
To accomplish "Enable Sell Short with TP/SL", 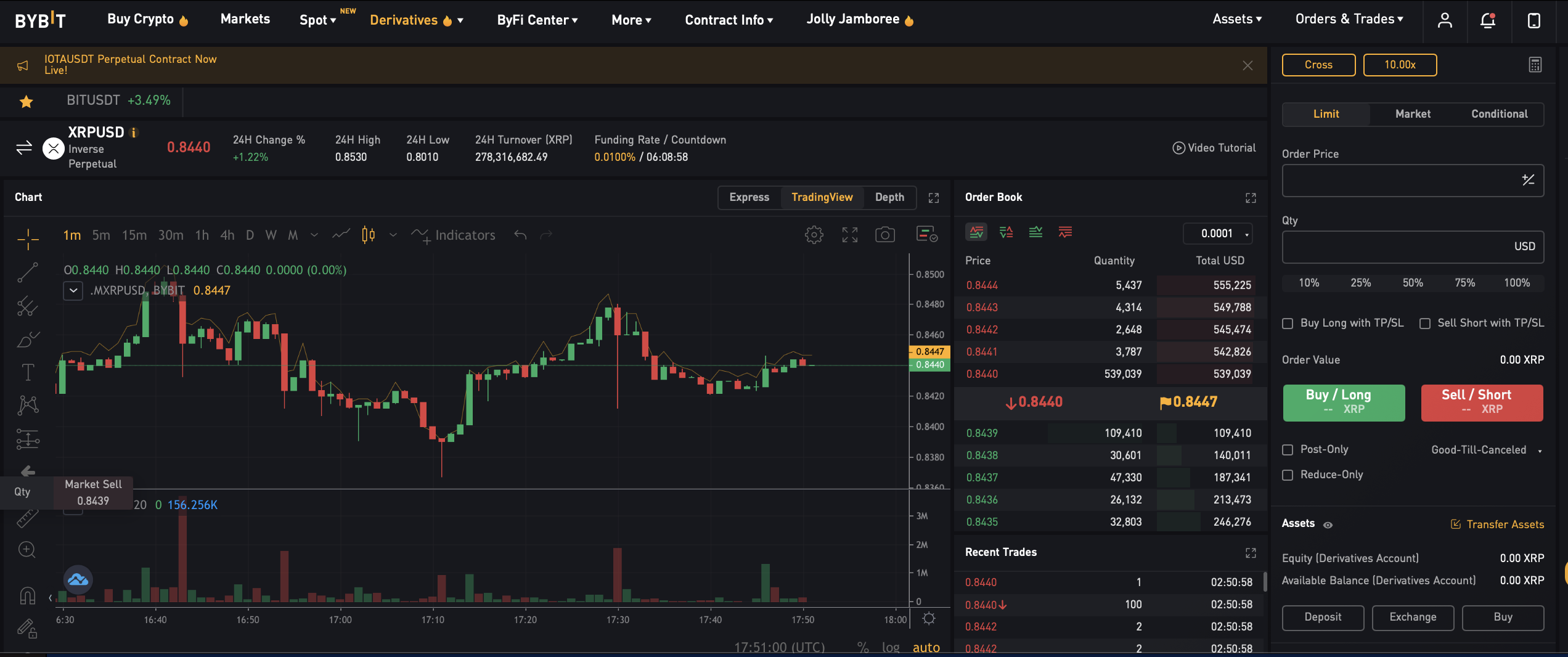I will 1425,324.
